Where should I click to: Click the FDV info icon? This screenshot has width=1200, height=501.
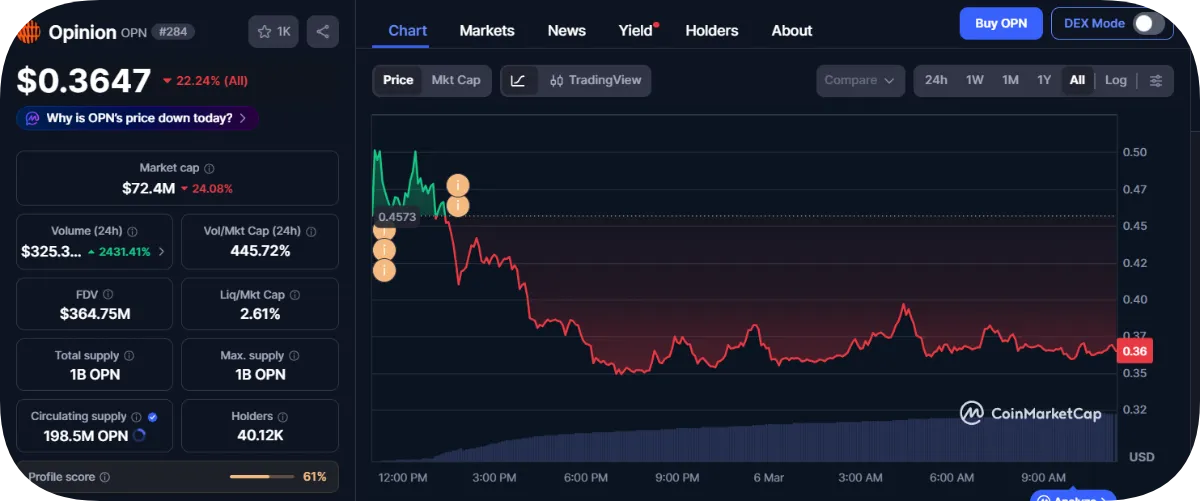point(108,295)
